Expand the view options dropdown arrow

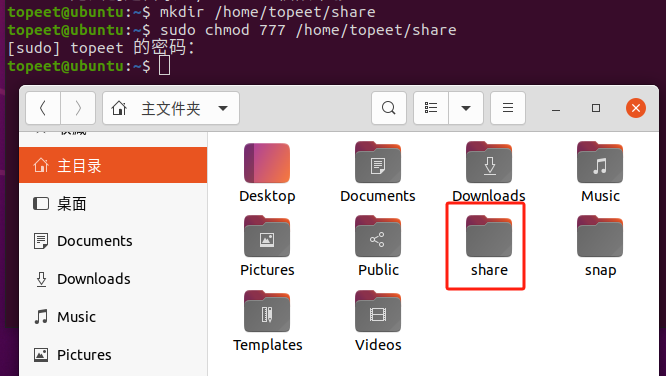[466, 108]
